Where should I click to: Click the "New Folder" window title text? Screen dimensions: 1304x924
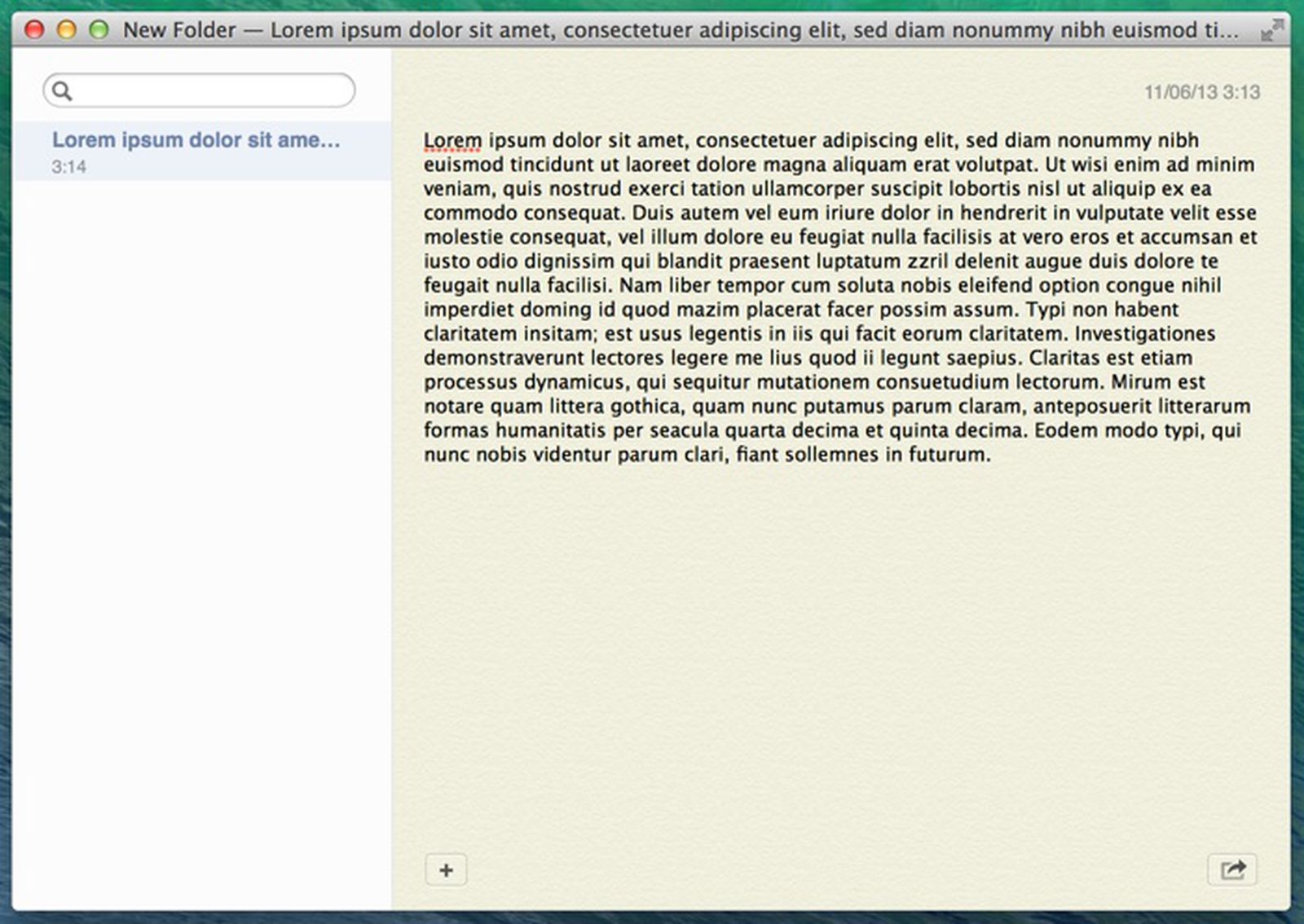tap(179, 30)
